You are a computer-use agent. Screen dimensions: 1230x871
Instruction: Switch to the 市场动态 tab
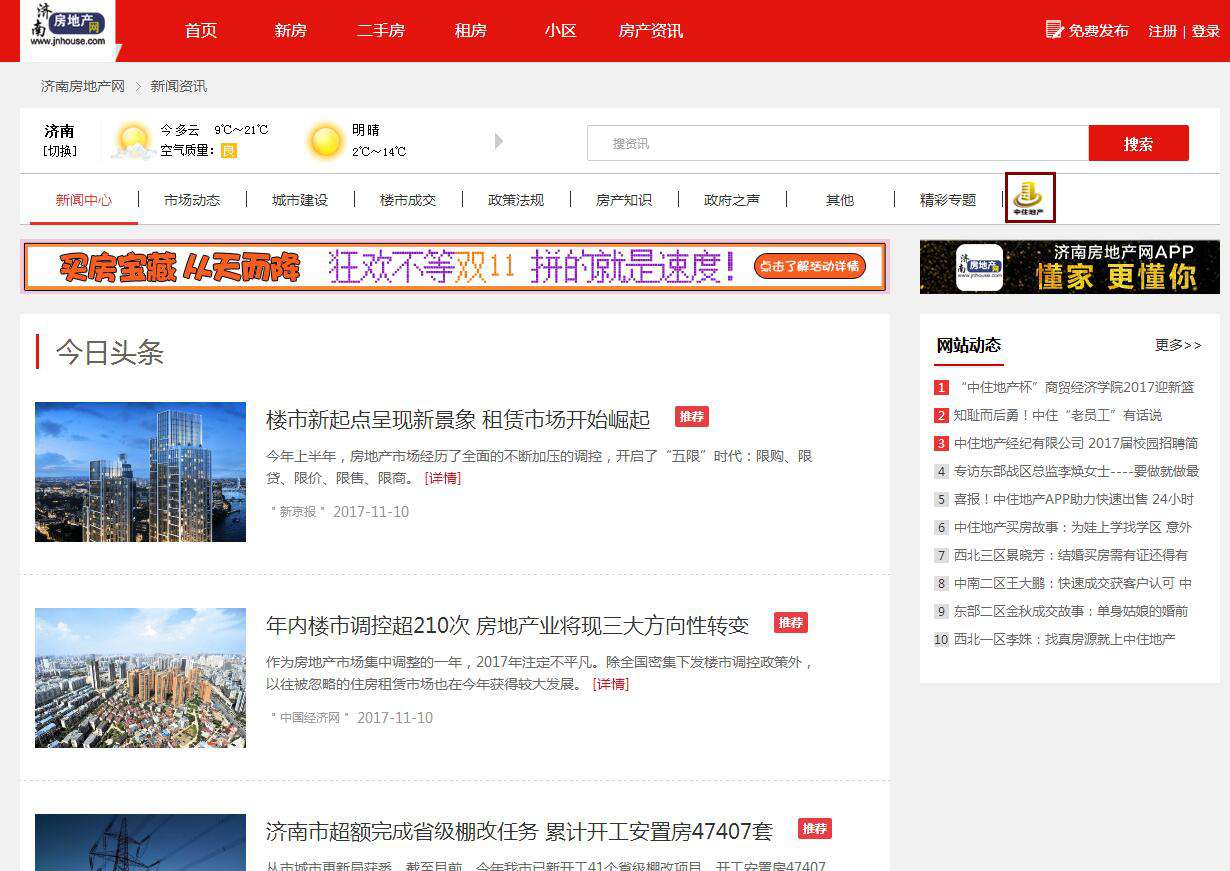click(x=192, y=200)
